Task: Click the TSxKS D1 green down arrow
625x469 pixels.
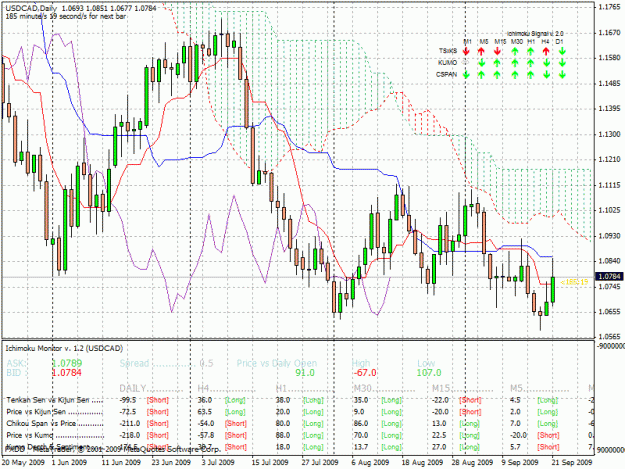Action: pyautogui.click(x=562, y=51)
